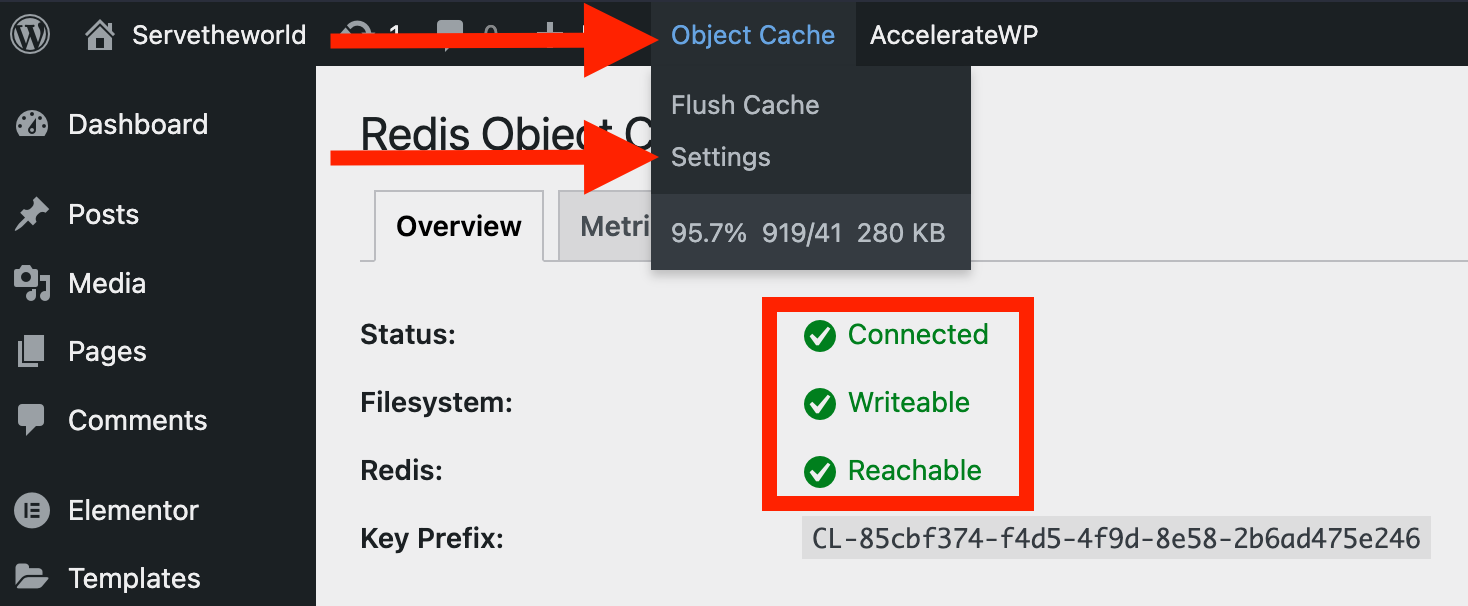Screen dimensions: 1468x606
Task: Click the green Reachable checkmark icon
Action: pos(820,472)
